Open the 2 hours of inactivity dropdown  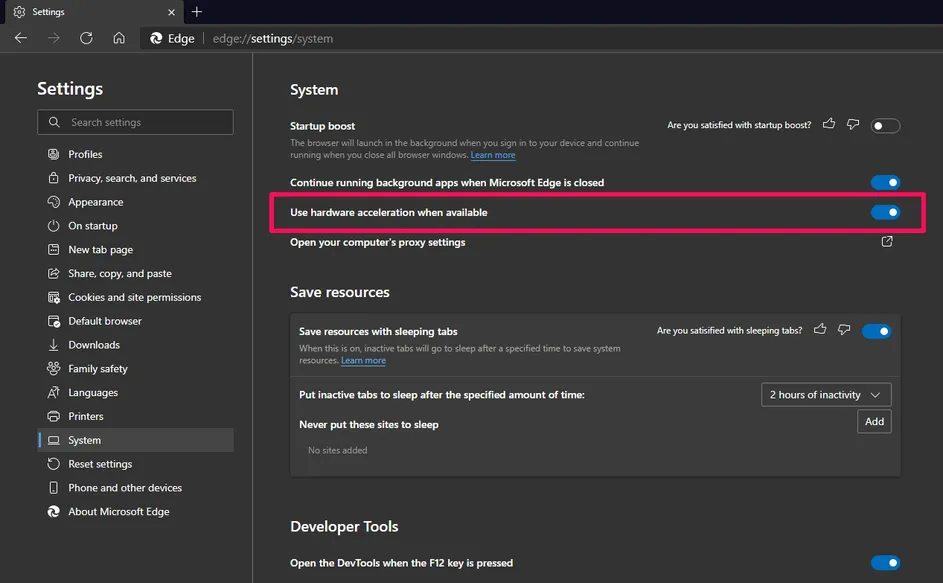(825, 395)
